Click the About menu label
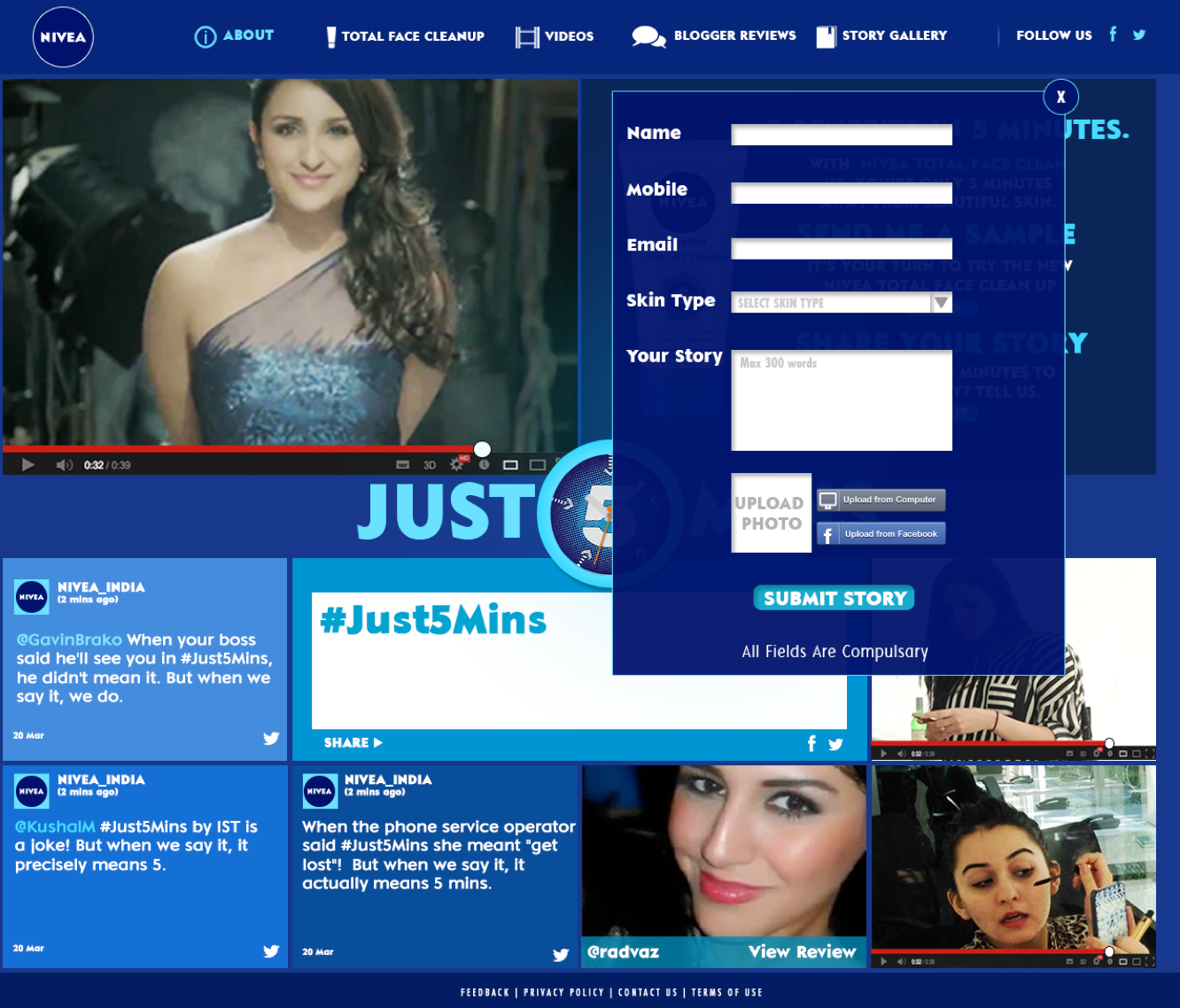Viewport: 1180px width, 1008px height. pyautogui.click(x=248, y=35)
